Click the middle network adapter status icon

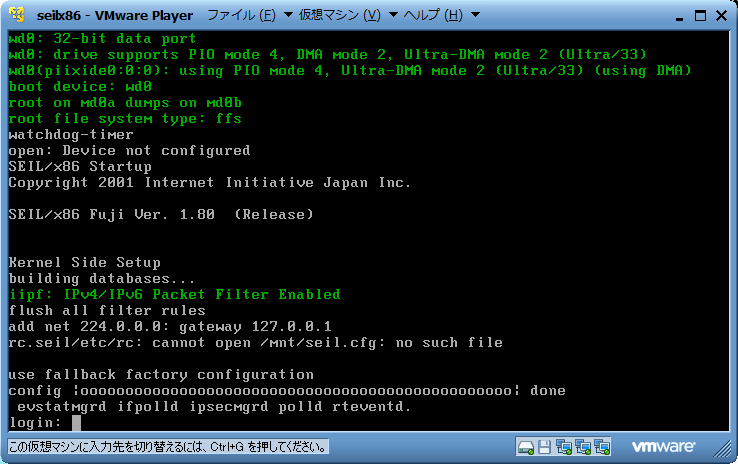click(x=583, y=447)
